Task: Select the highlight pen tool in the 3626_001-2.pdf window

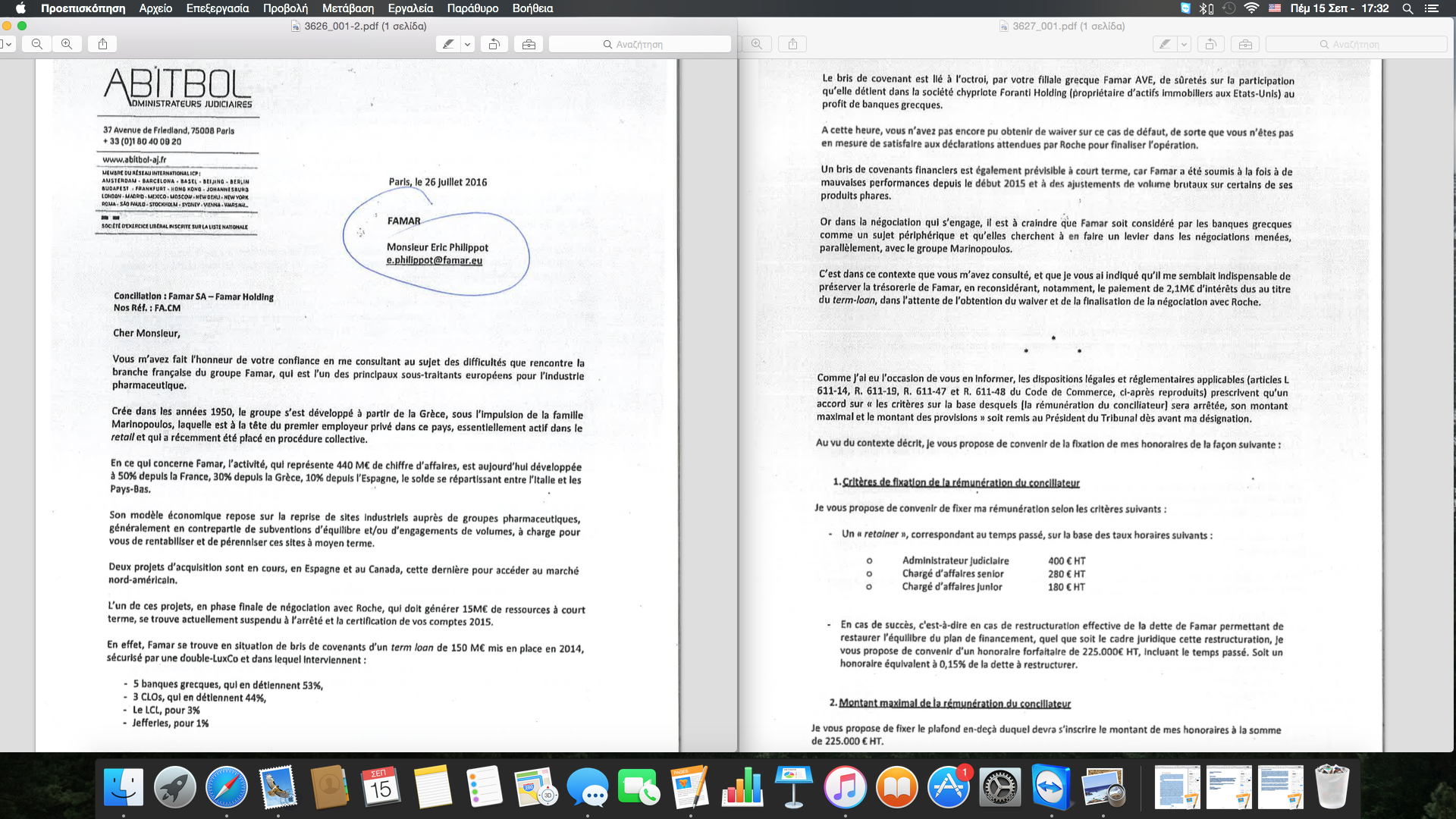Action: click(449, 44)
